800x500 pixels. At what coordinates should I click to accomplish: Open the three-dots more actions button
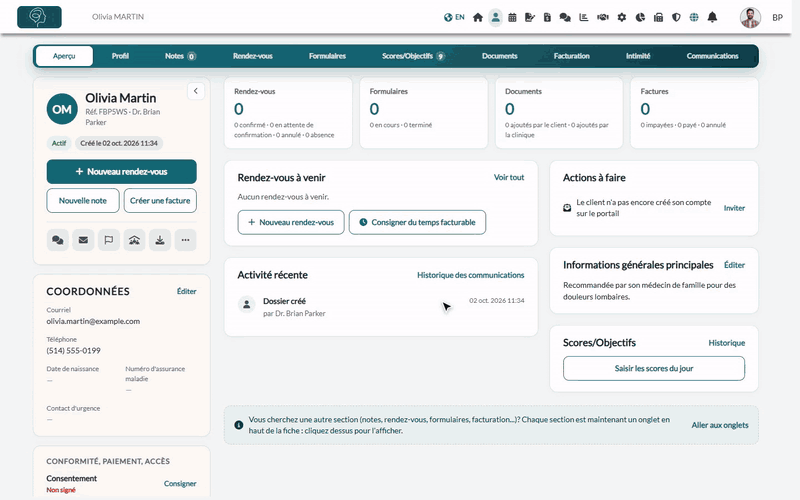pos(185,240)
